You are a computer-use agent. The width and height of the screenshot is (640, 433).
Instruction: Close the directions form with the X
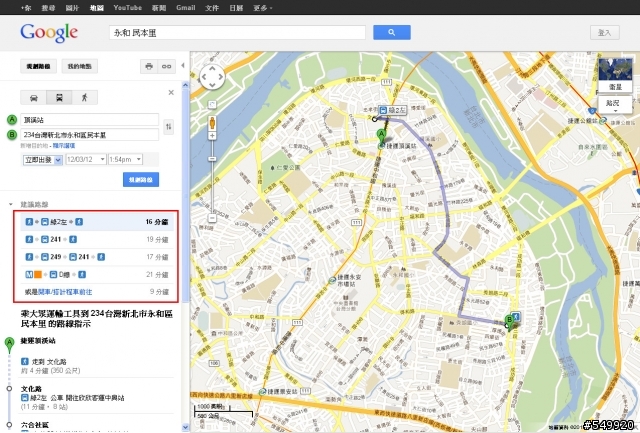171,93
